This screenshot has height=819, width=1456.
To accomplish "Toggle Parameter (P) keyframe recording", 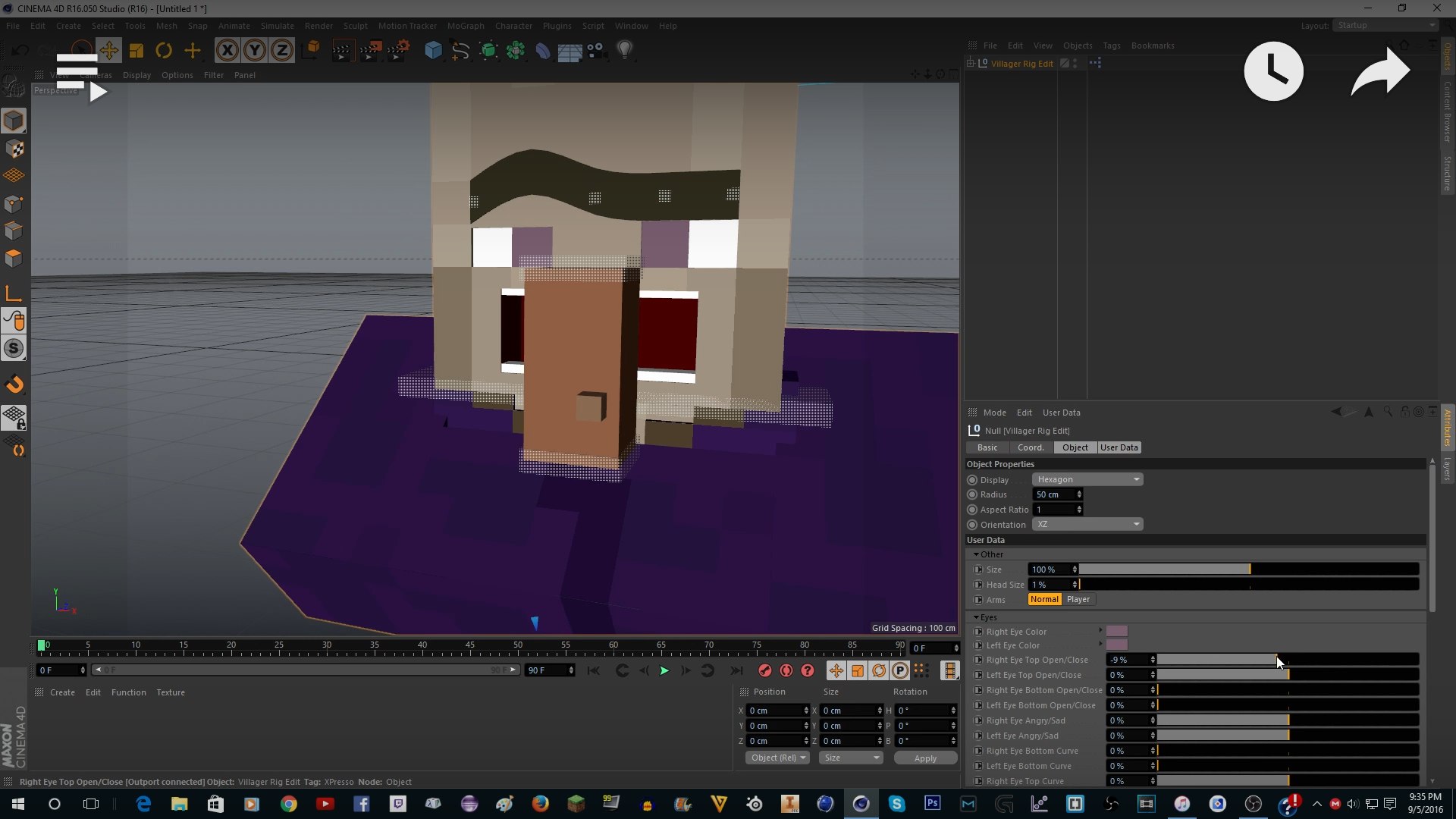I will 900,670.
